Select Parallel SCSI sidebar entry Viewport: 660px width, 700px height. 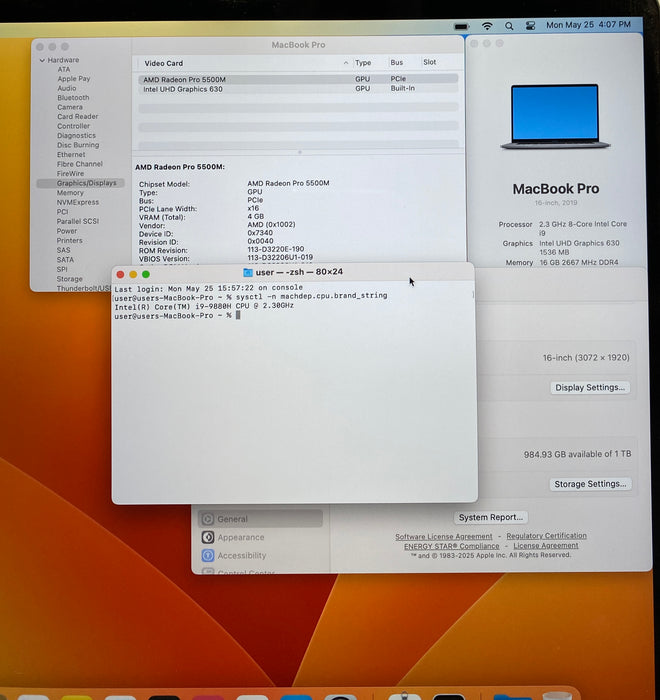78,221
